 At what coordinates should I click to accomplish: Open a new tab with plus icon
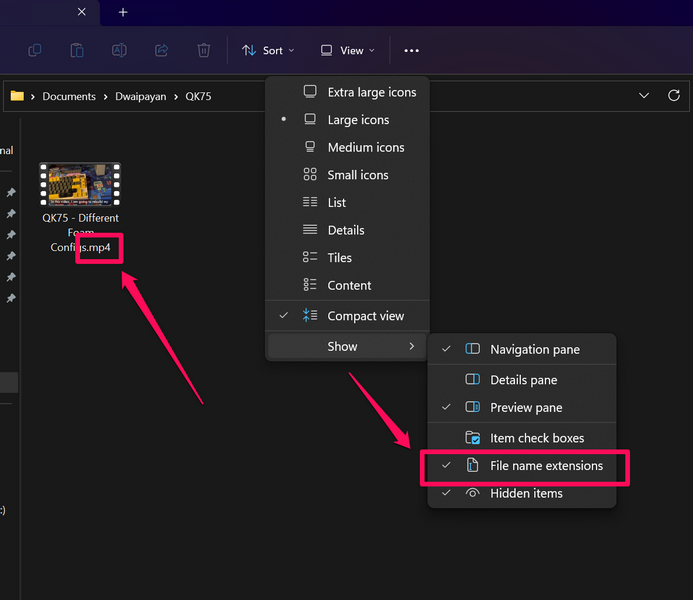(x=123, y=12)
